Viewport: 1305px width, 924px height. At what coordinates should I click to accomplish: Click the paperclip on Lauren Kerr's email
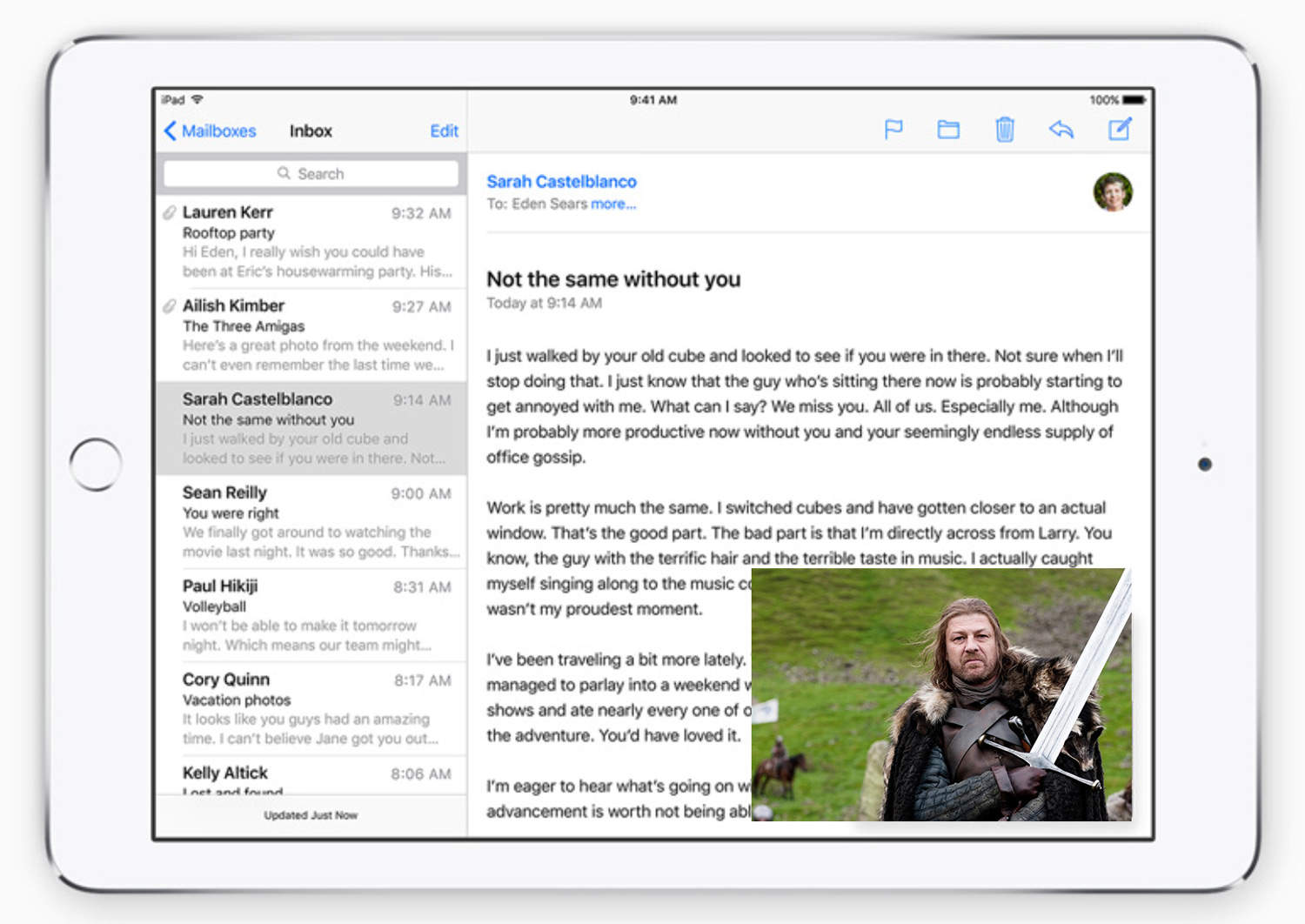(169, 211)
